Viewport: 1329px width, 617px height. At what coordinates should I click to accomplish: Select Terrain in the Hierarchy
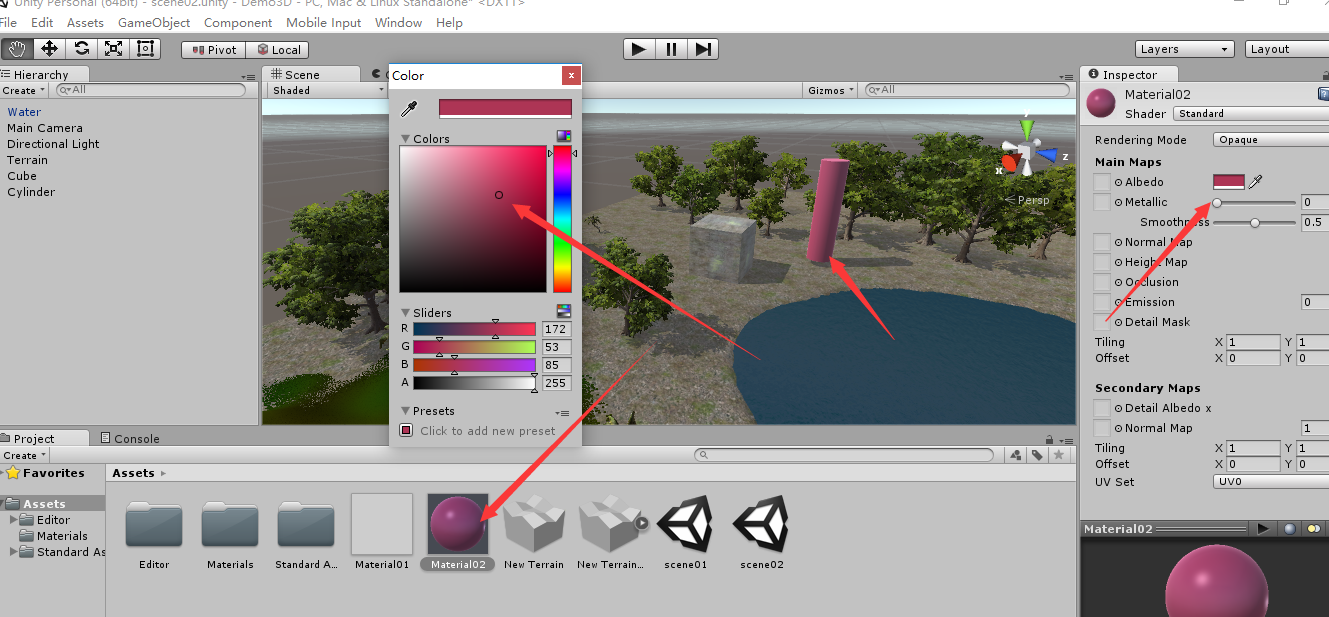coord(27,160)
